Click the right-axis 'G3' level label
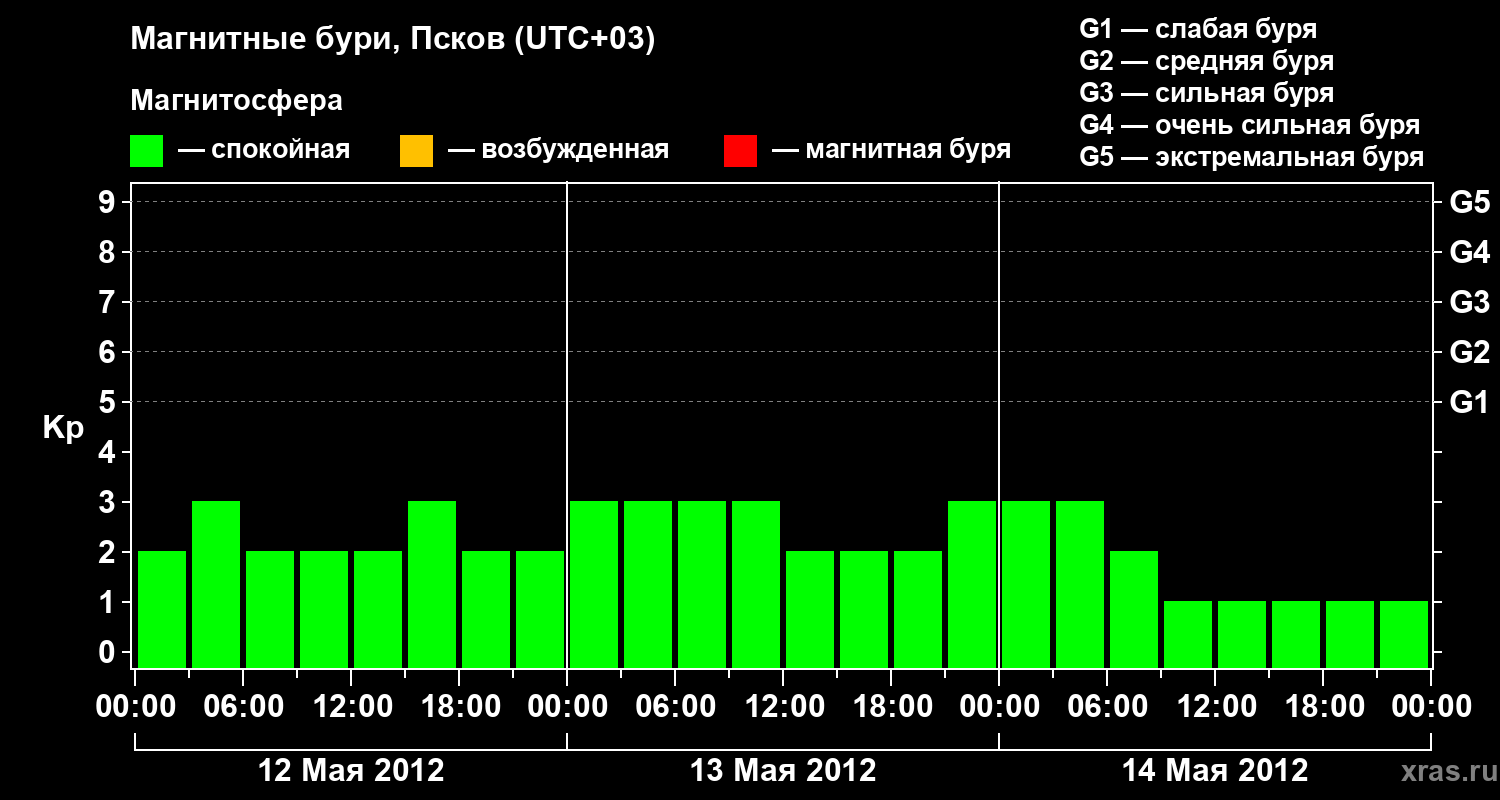The image size is (1500, 800). tap(1469, 302)
